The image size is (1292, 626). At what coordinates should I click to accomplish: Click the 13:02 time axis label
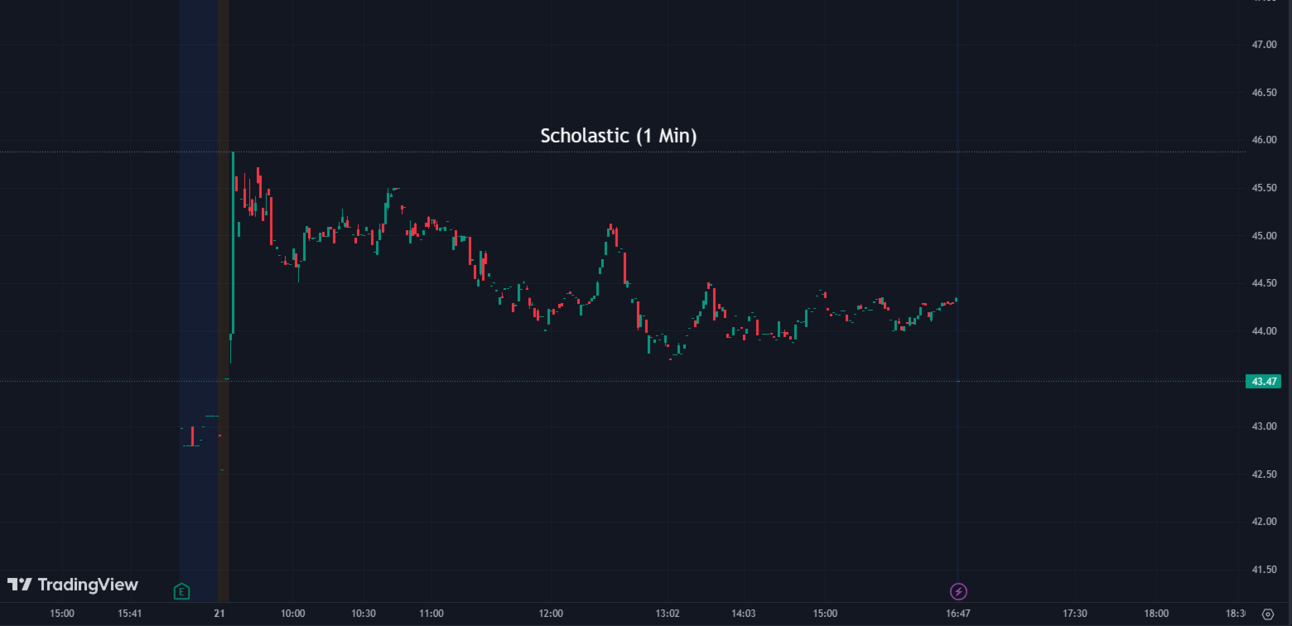click(668, 613)
